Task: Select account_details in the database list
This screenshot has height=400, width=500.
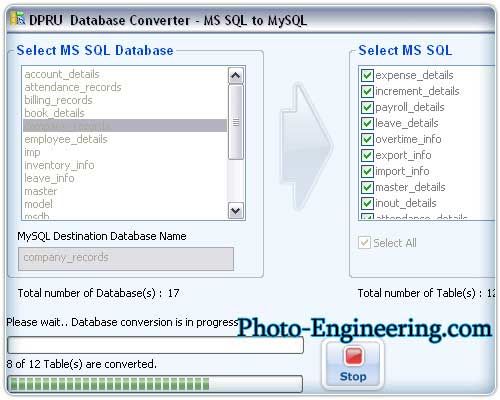Action: 62,74
